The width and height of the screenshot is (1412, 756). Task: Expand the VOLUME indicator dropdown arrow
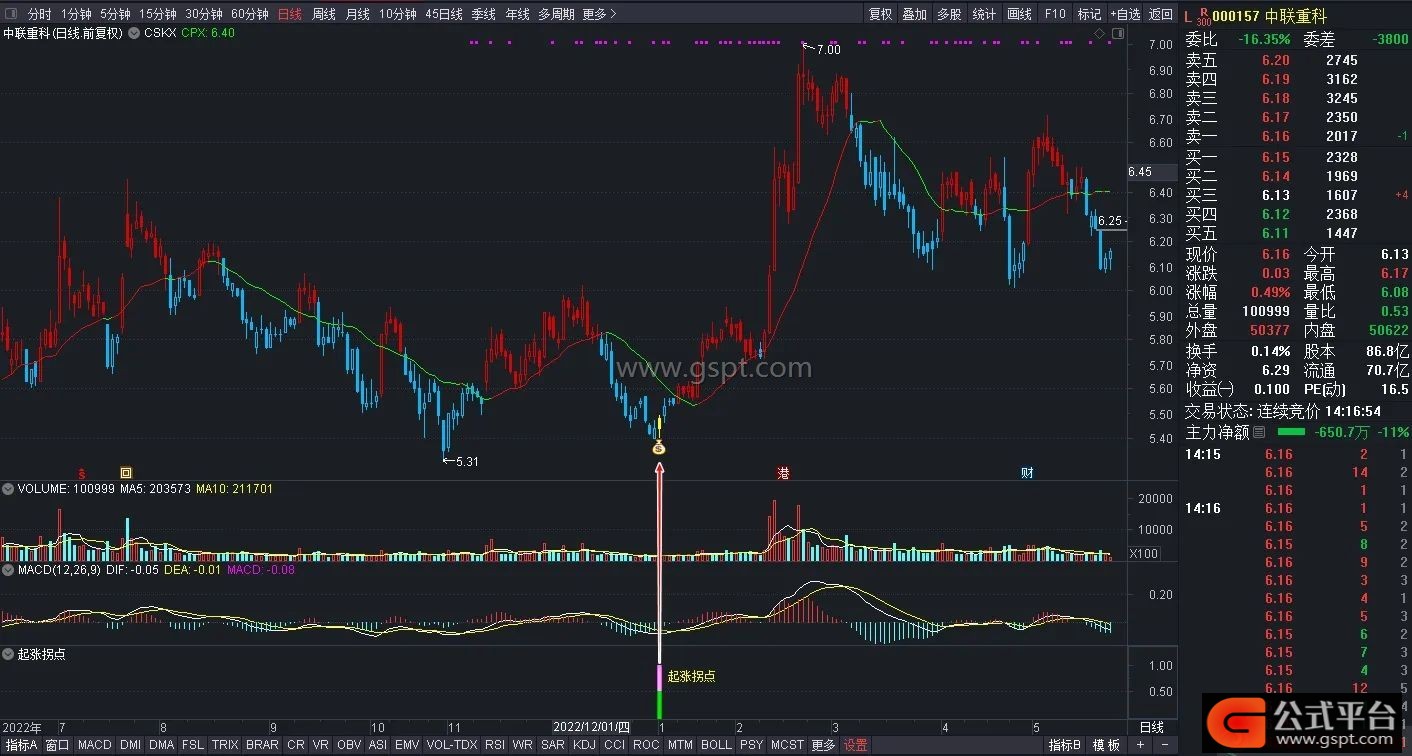point(8,489)
